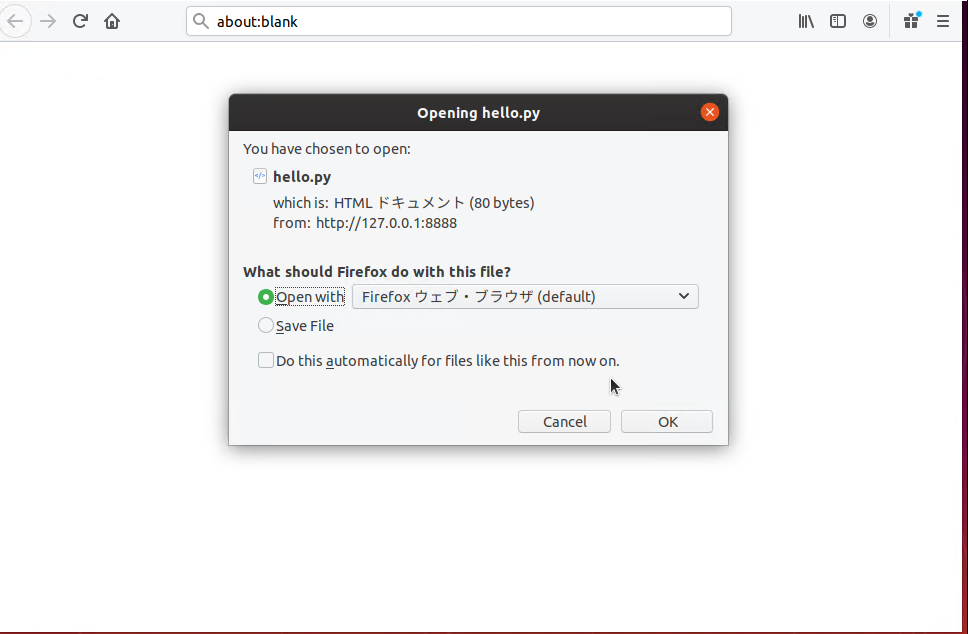
Task: Open the What's New gift icon
Action: [x=911, y=22]
